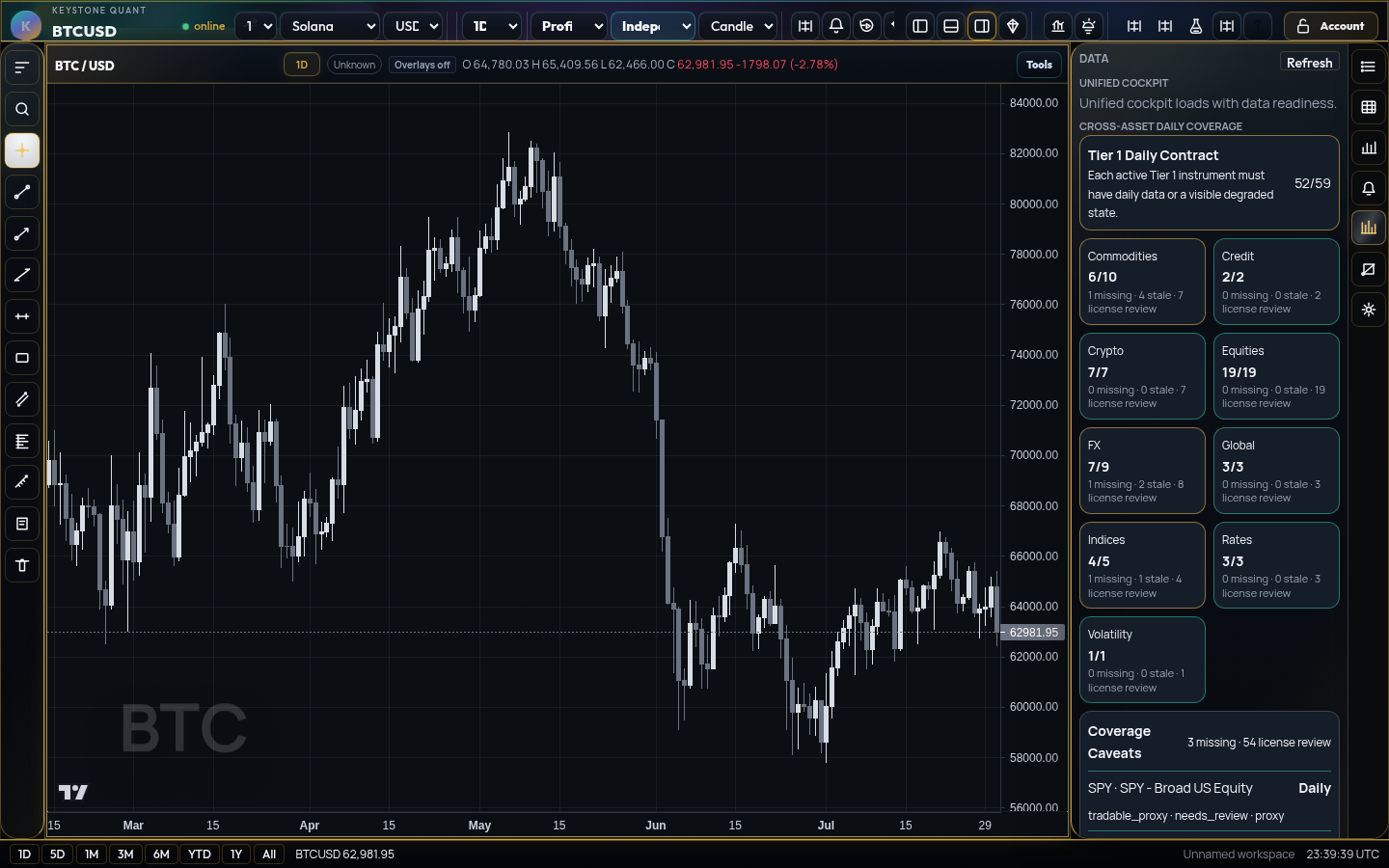This screenshot has height=868, width=1389.
Task: Click the Keystone Quant K logo
Action: click(26, 26)
